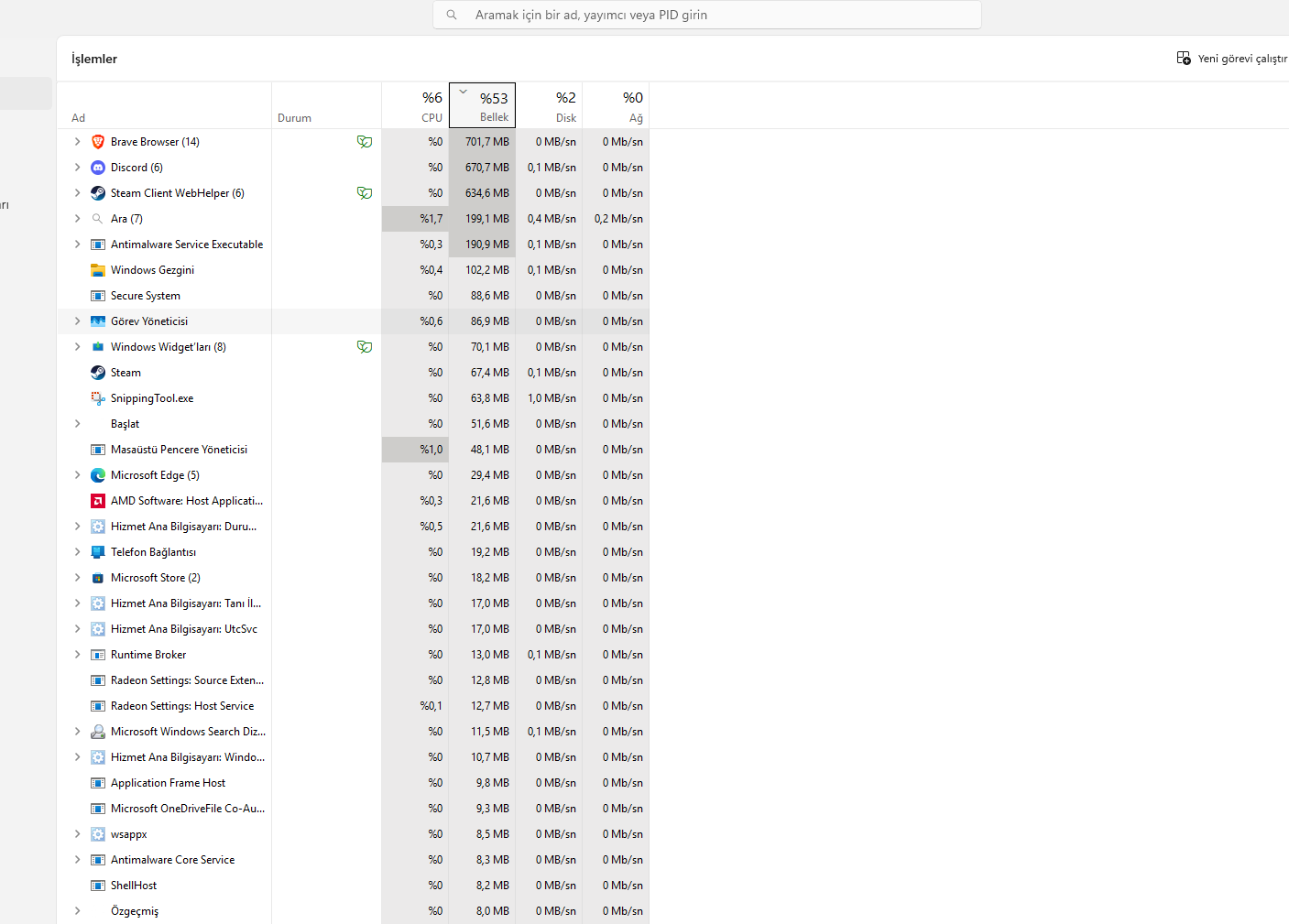Viewport: 1289px width, 924px height.
Task: Sort processes by the Ad column header
Action: [x=164, y=105]
